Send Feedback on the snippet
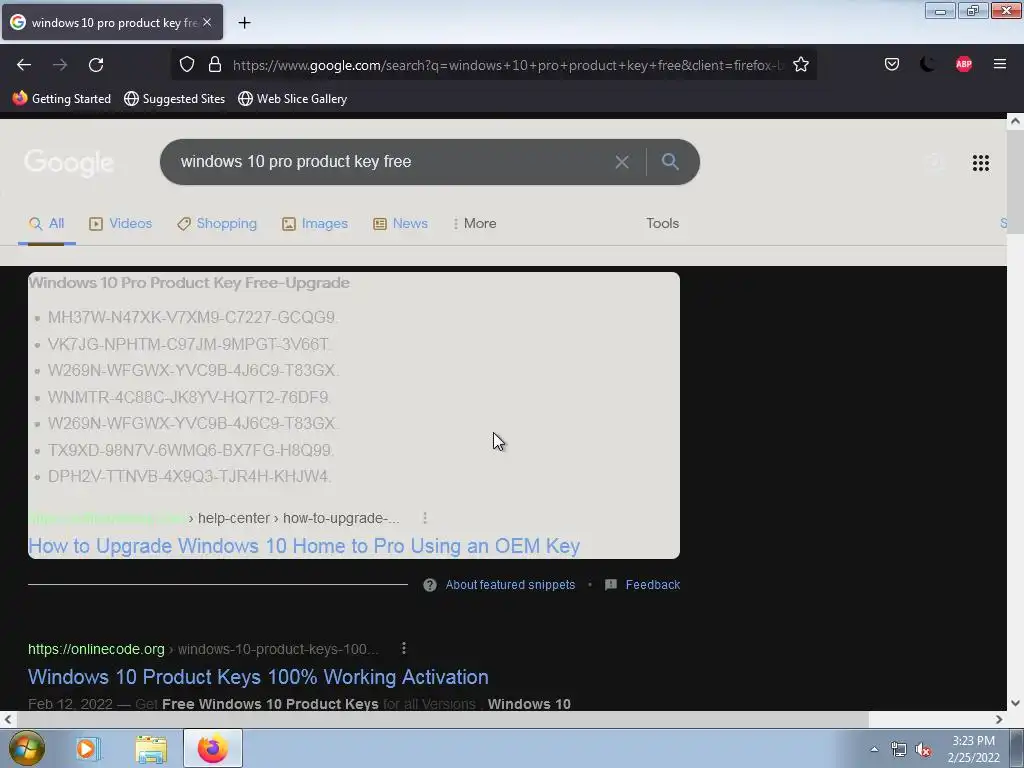The image size is (1024, 768). [652, 584]
